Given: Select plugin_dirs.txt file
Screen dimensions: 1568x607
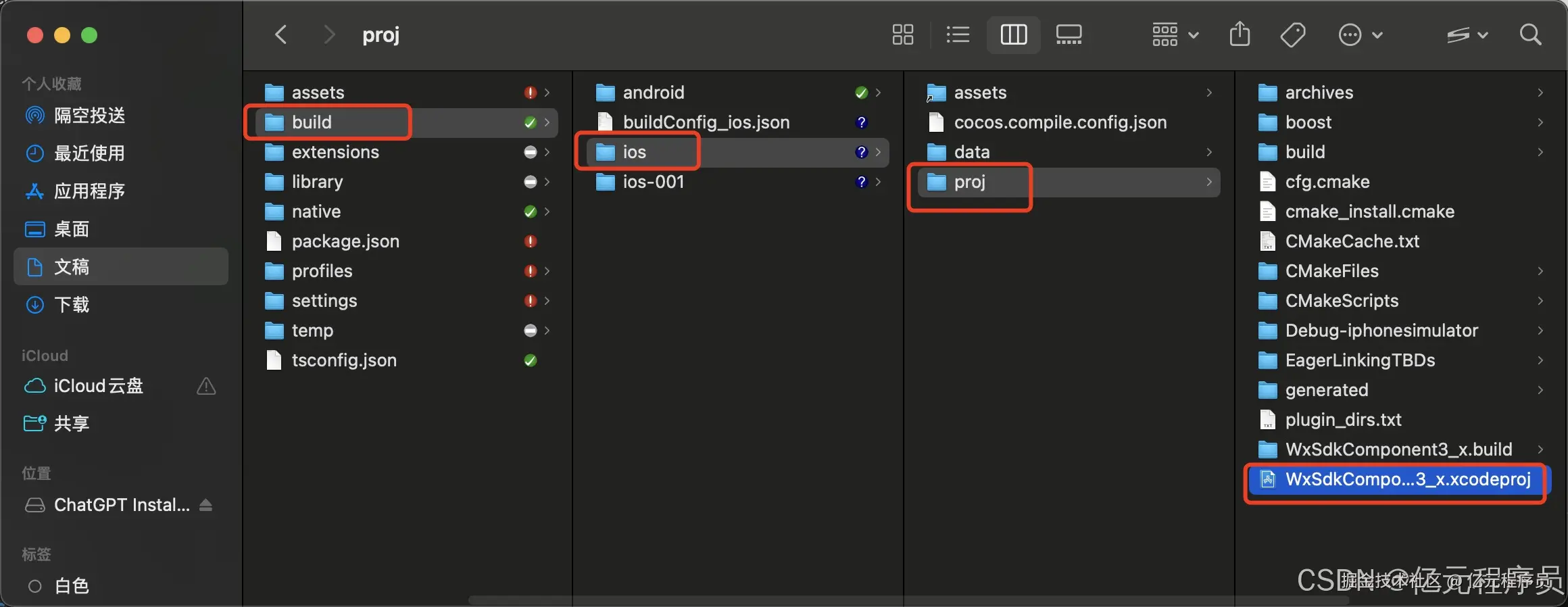Looking at the screenshot, I should 1400,420.
